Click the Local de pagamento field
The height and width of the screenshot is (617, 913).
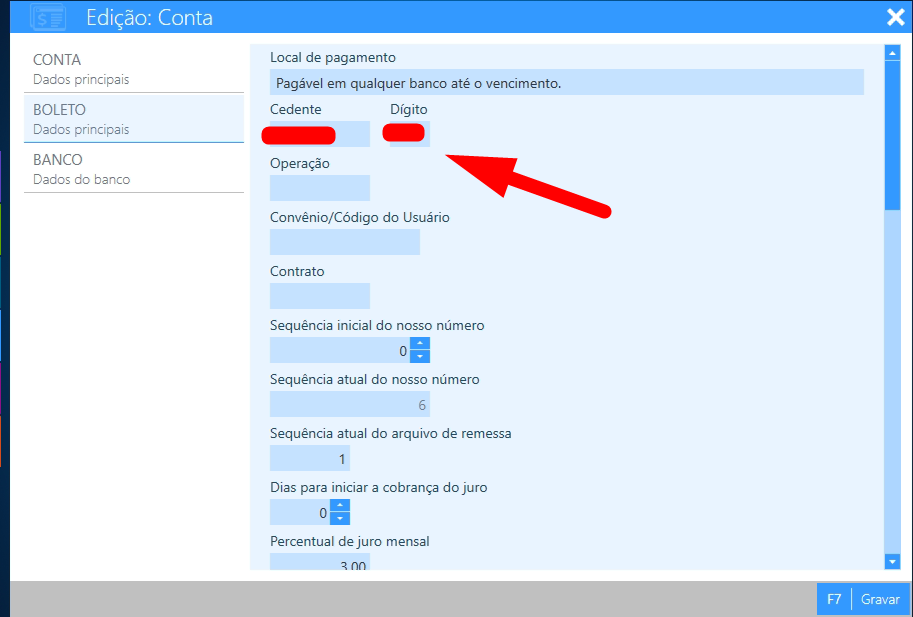(x=566, y=83)
